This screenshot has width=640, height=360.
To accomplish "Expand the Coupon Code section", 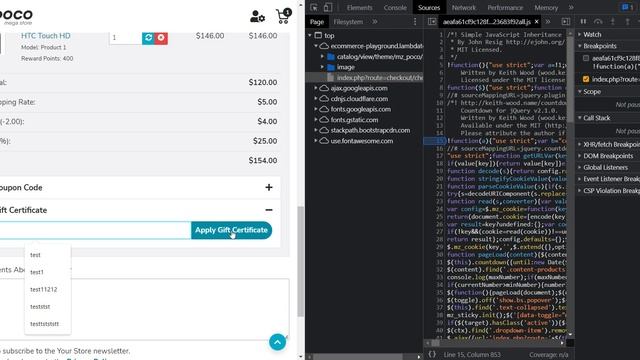I will pyautogui.click(x=269, y=187).
